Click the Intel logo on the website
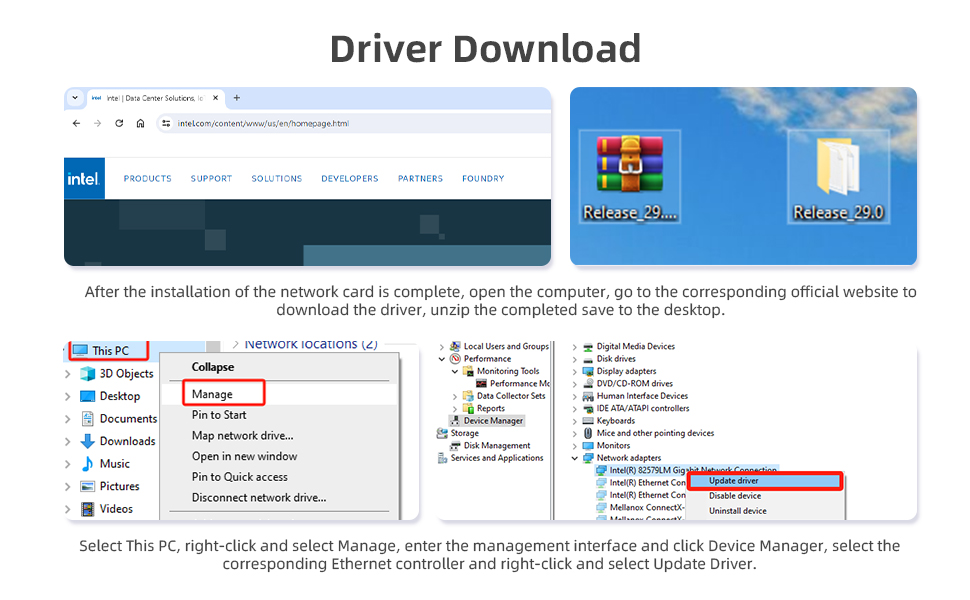This screenshot has height=600, width=970. [x=83, y=179]
